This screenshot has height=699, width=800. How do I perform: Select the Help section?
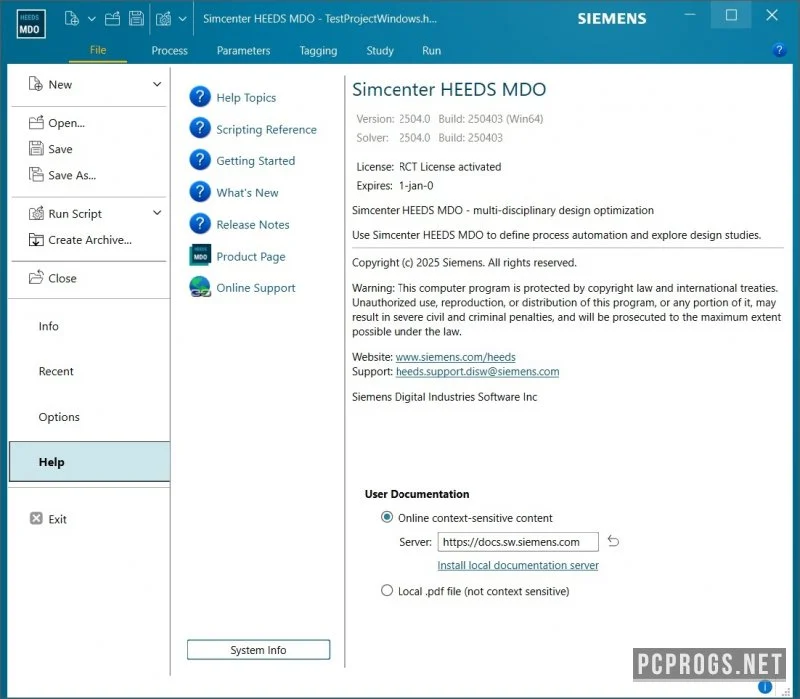click(89, 462)
